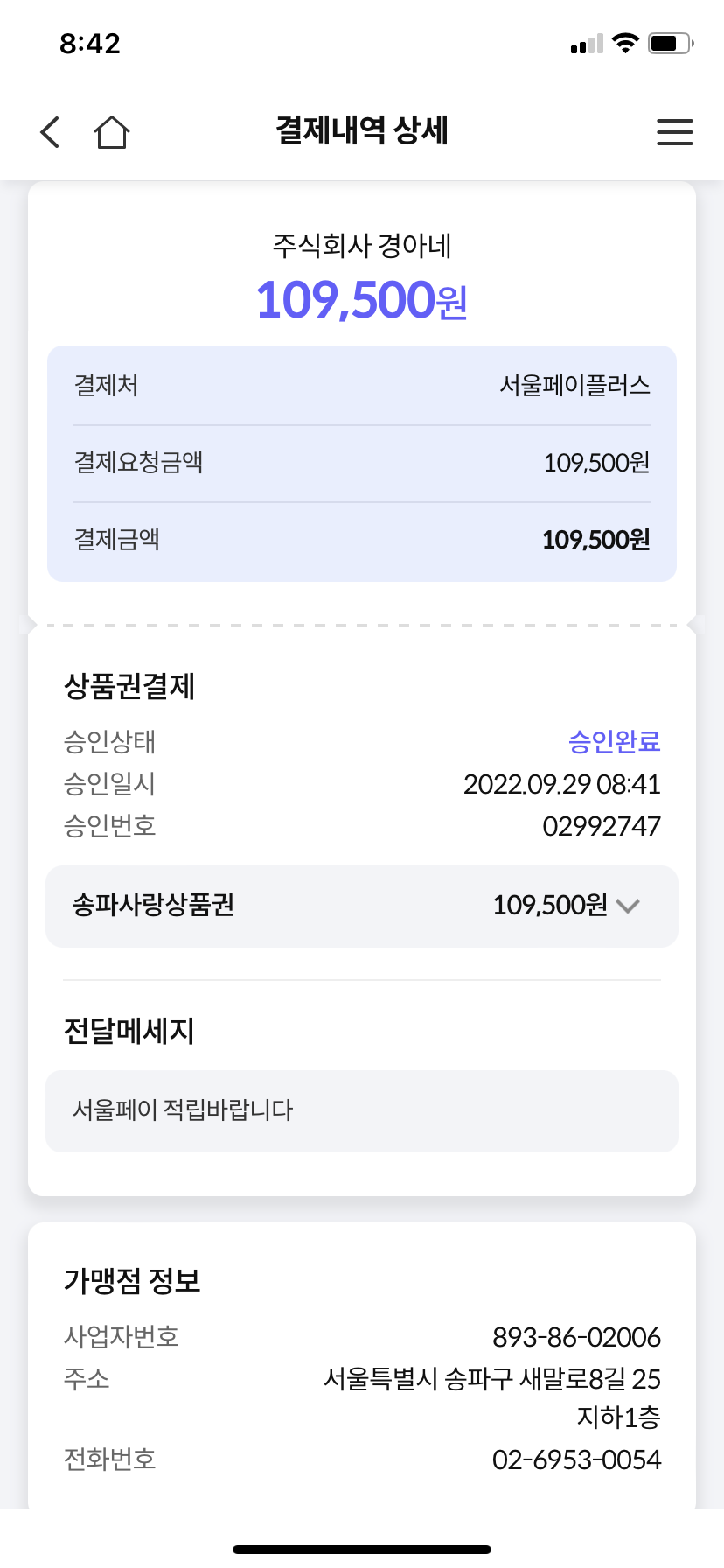The image size is (724, 1568).
Task: Expand the 송파사랑상품권 chevron
Action: [x=628, y=906]
